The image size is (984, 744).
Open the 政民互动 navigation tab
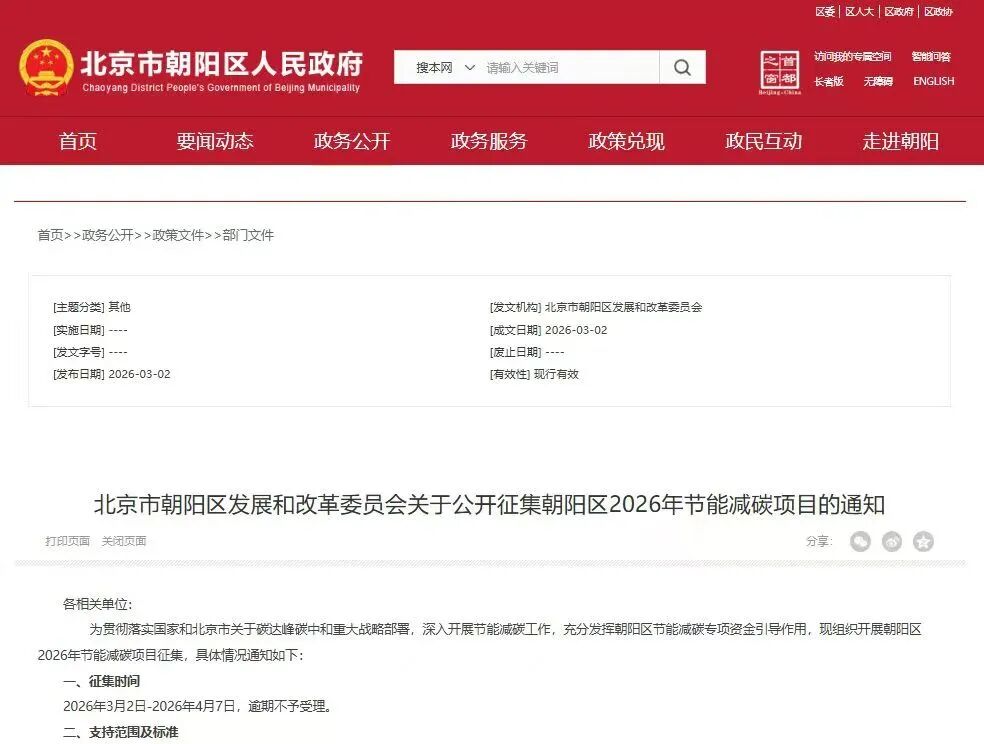[x=763, y=141]
